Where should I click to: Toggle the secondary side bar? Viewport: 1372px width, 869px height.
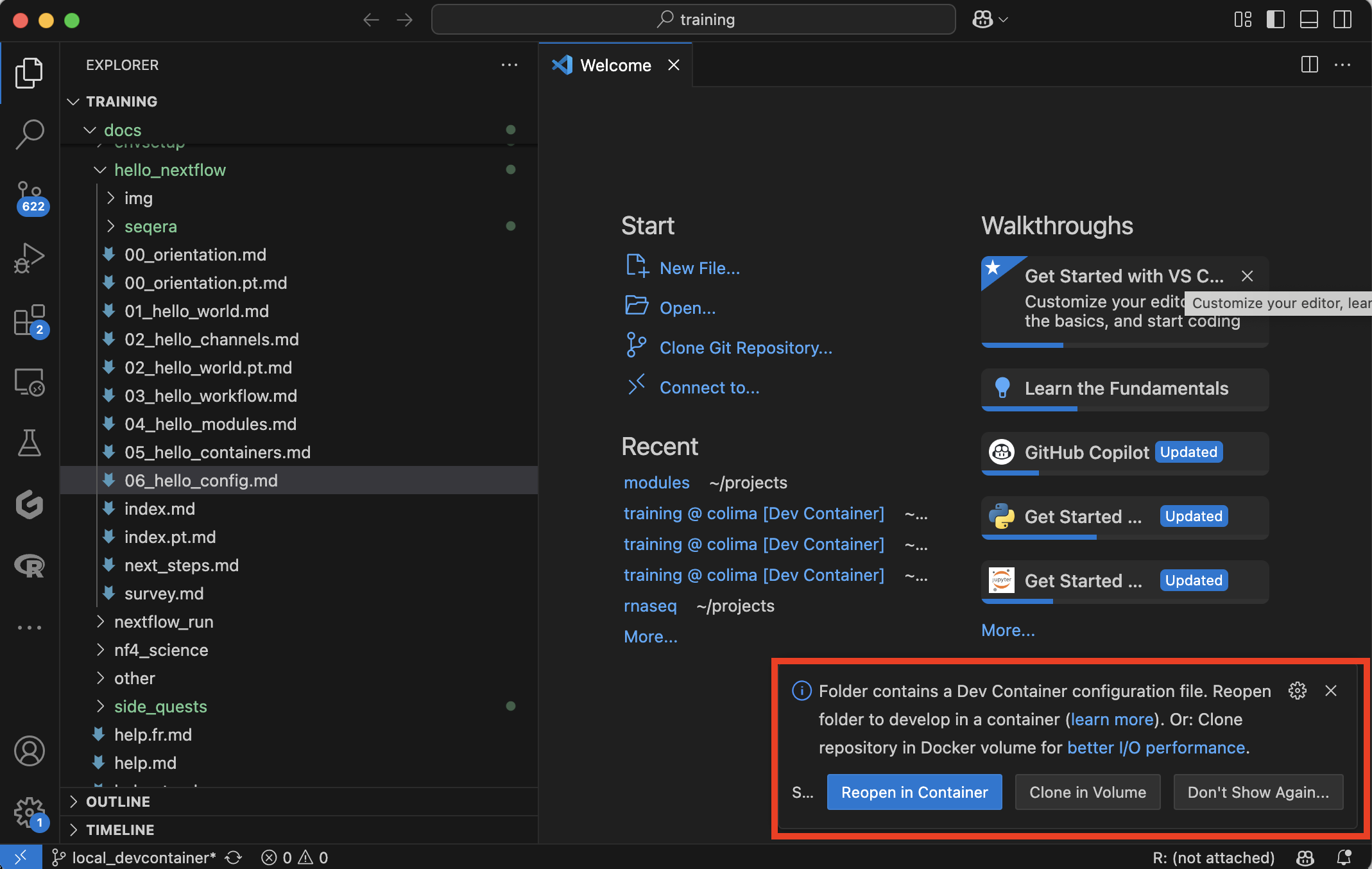(x=1342, y=20)
